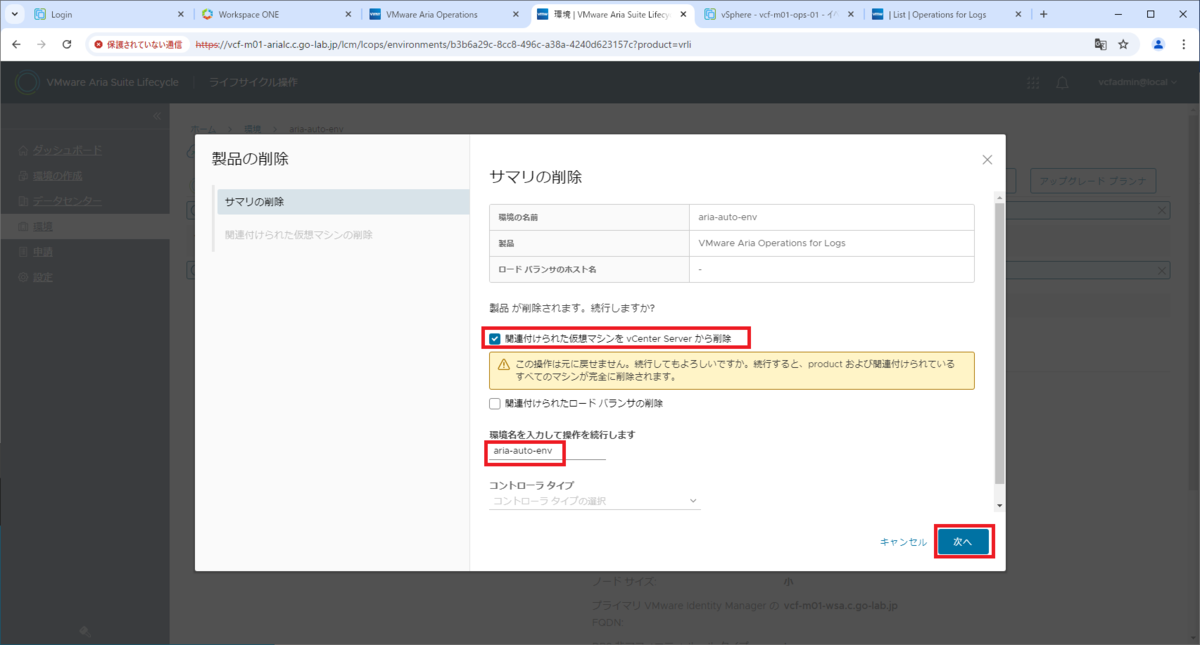This screenshot has width=1200, height=645.
Task: Click the warning triangle icon in the alert
Action: click(x=502, y=364)
